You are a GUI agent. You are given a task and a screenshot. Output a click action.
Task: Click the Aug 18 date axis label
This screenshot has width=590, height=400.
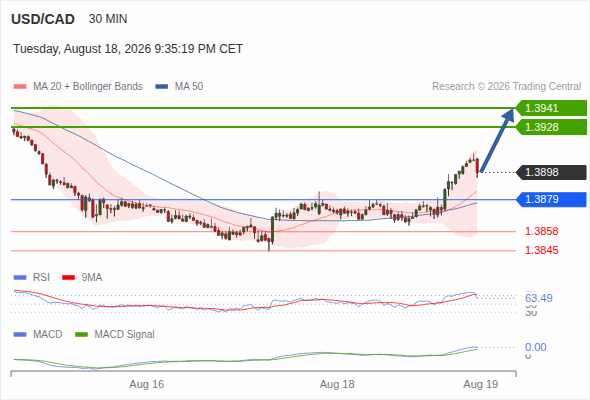(x=337, y=385)
